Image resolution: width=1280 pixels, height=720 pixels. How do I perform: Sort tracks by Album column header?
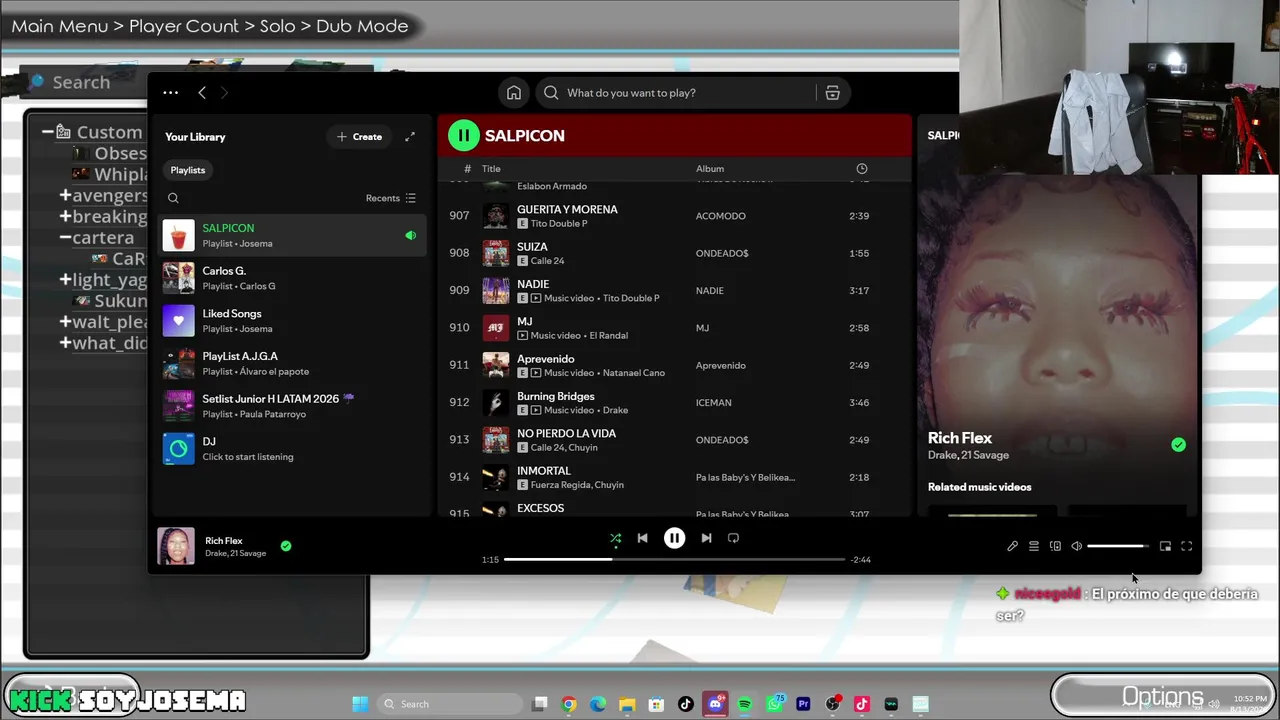pyautogui.click(x=710, y=169)
